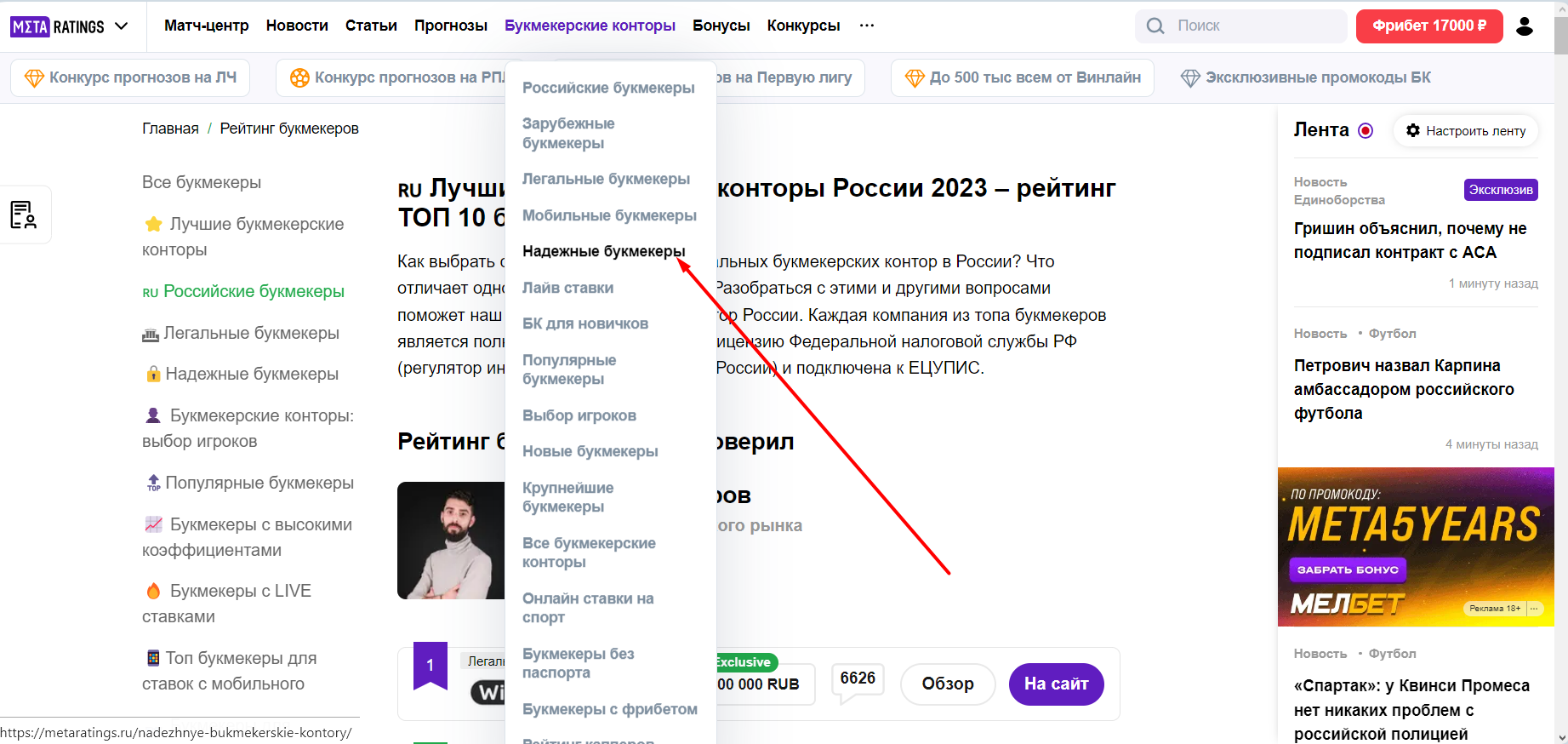
Task: Select Мобильные букмекеры in dropdown menu
Action: (609, 215)
